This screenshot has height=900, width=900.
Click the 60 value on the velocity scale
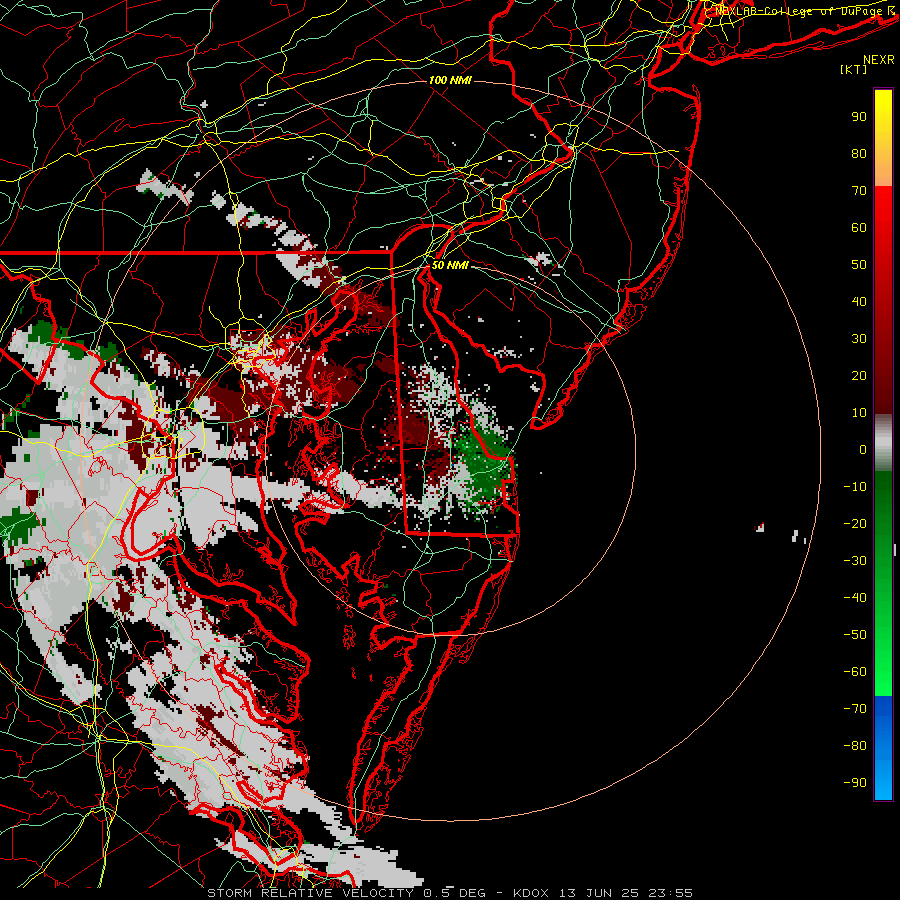point(859,227)
